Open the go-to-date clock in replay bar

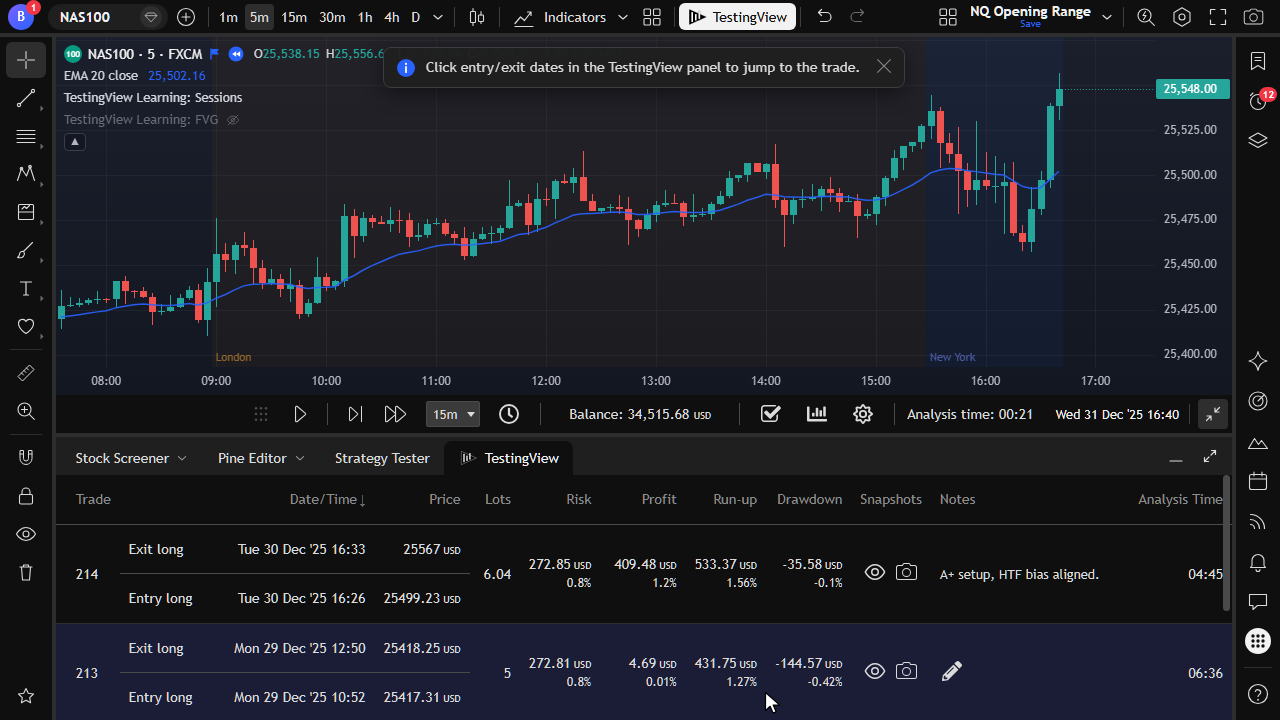509,414
